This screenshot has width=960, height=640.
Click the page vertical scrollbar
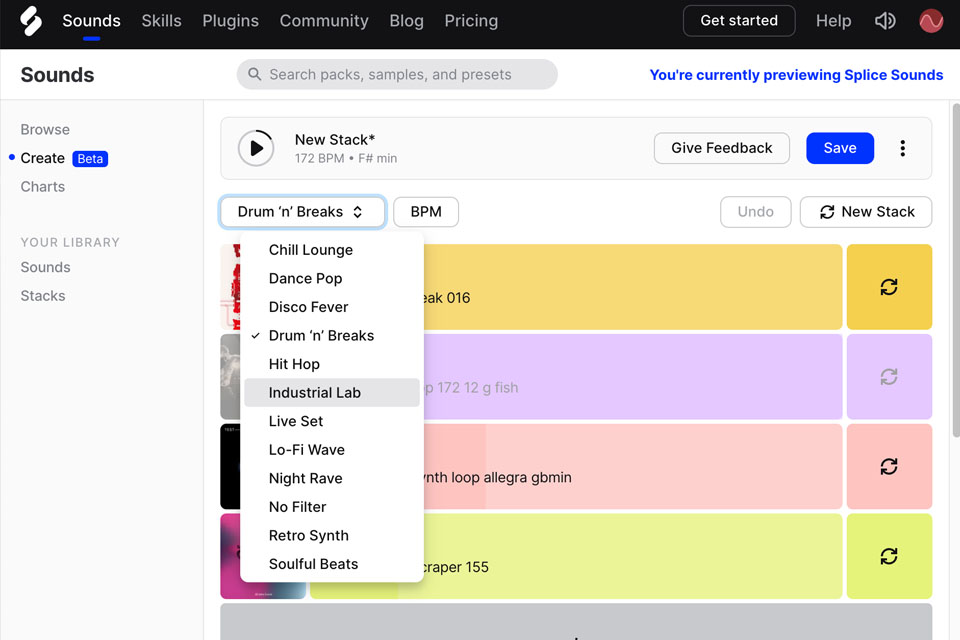click(x=956, y=269)
